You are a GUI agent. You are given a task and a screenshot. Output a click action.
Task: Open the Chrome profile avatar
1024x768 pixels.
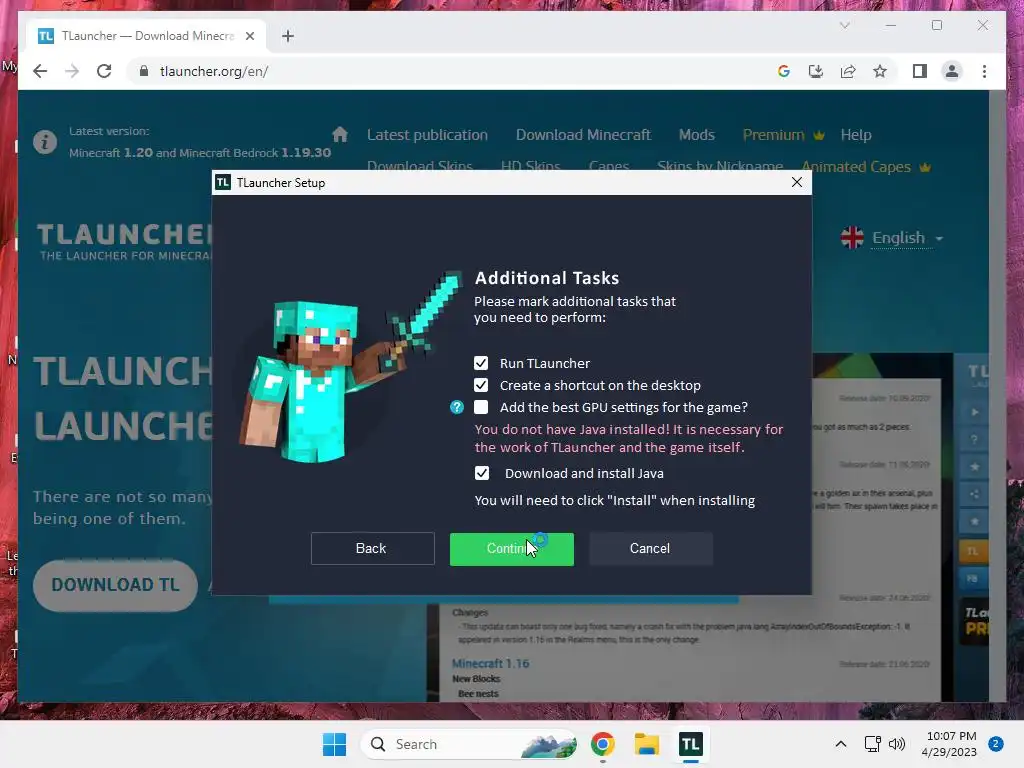952,71
